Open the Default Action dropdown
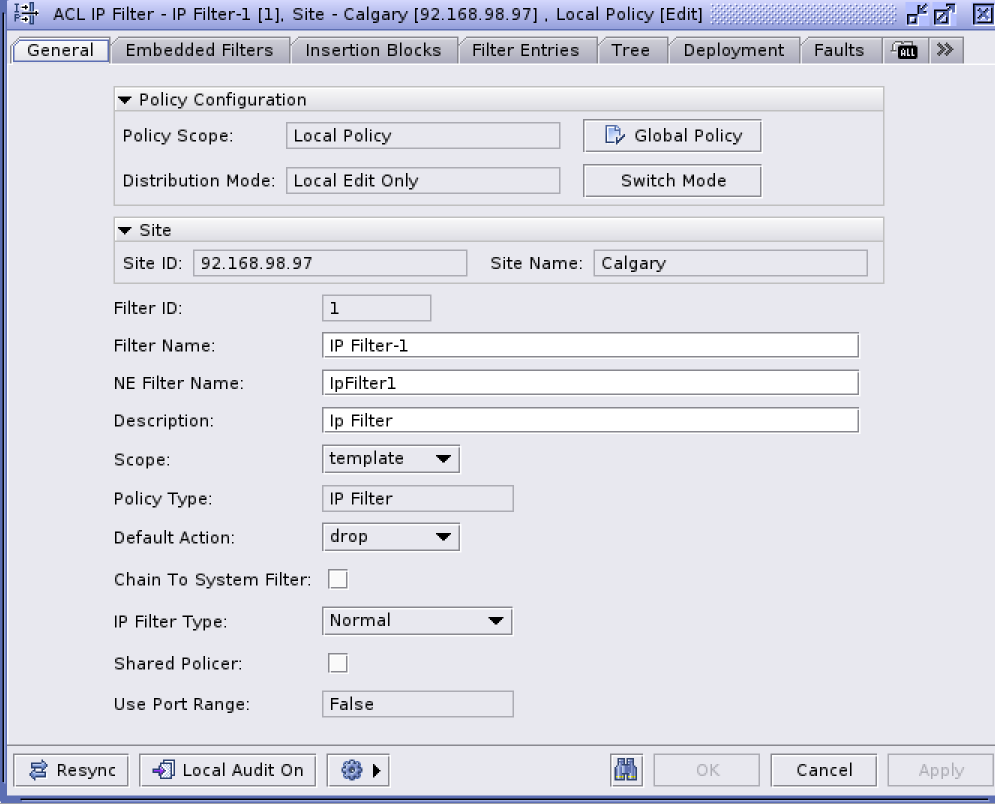The width and height of the screenshot is (995, 804). point(391,537)
